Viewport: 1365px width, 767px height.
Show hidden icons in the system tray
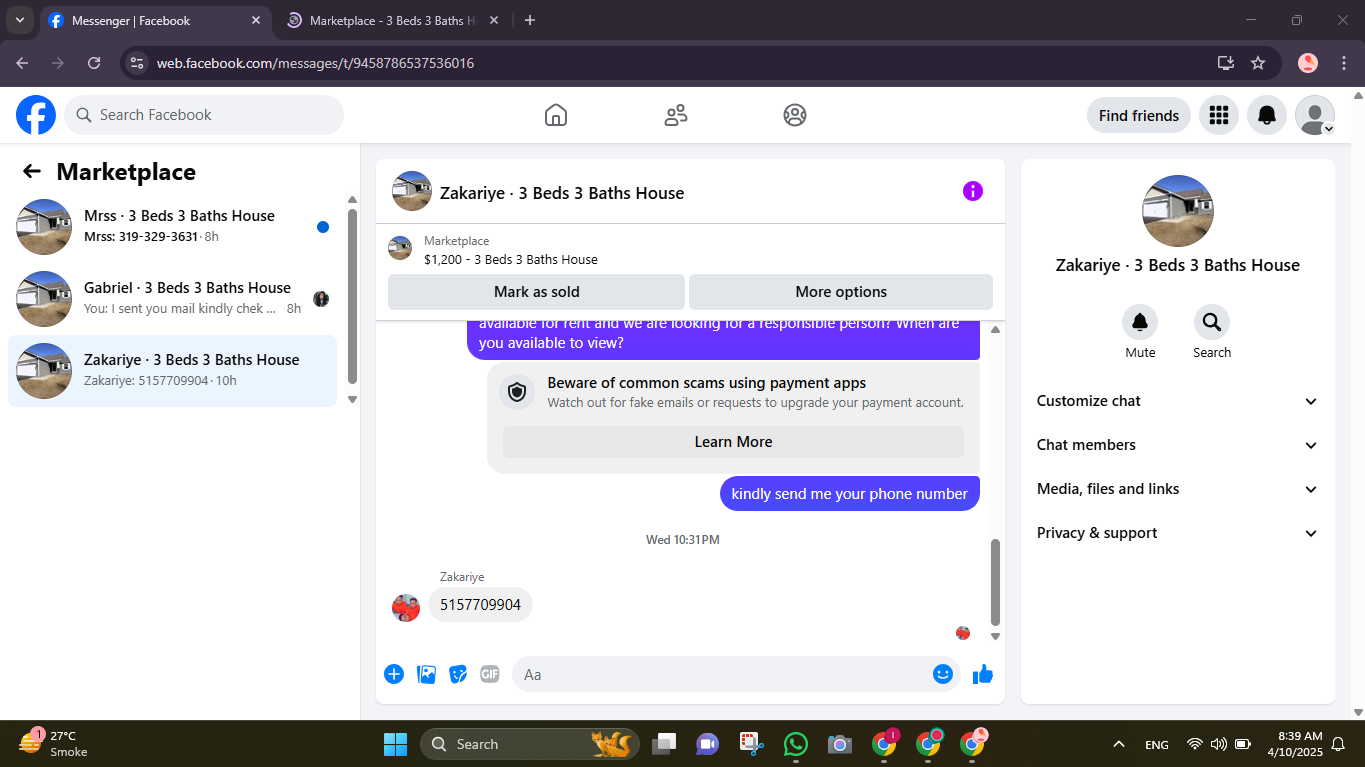tap(1119, 744)
